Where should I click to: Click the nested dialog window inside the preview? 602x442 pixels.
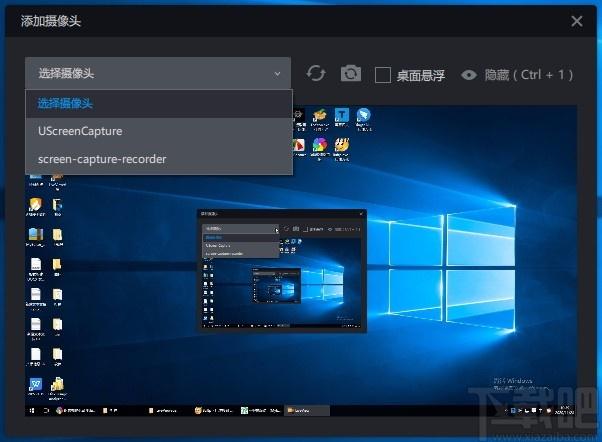282,270
